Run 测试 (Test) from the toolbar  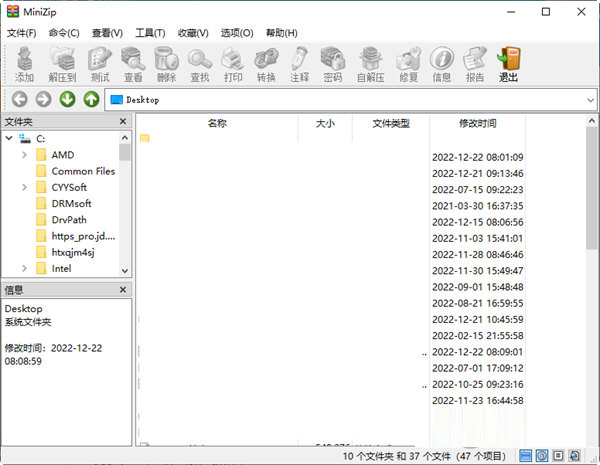coord(100,64)
